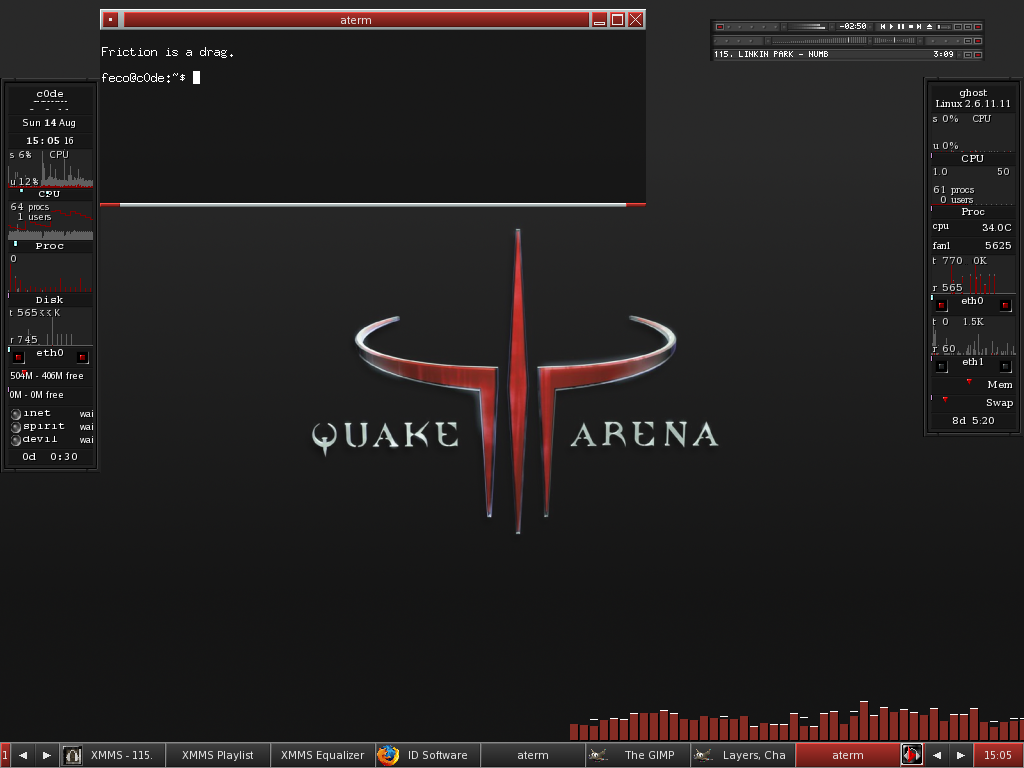The width and height of the screenshot is (1024, 768).
Task: Pause the XMMS song
Action: point(901,27)
